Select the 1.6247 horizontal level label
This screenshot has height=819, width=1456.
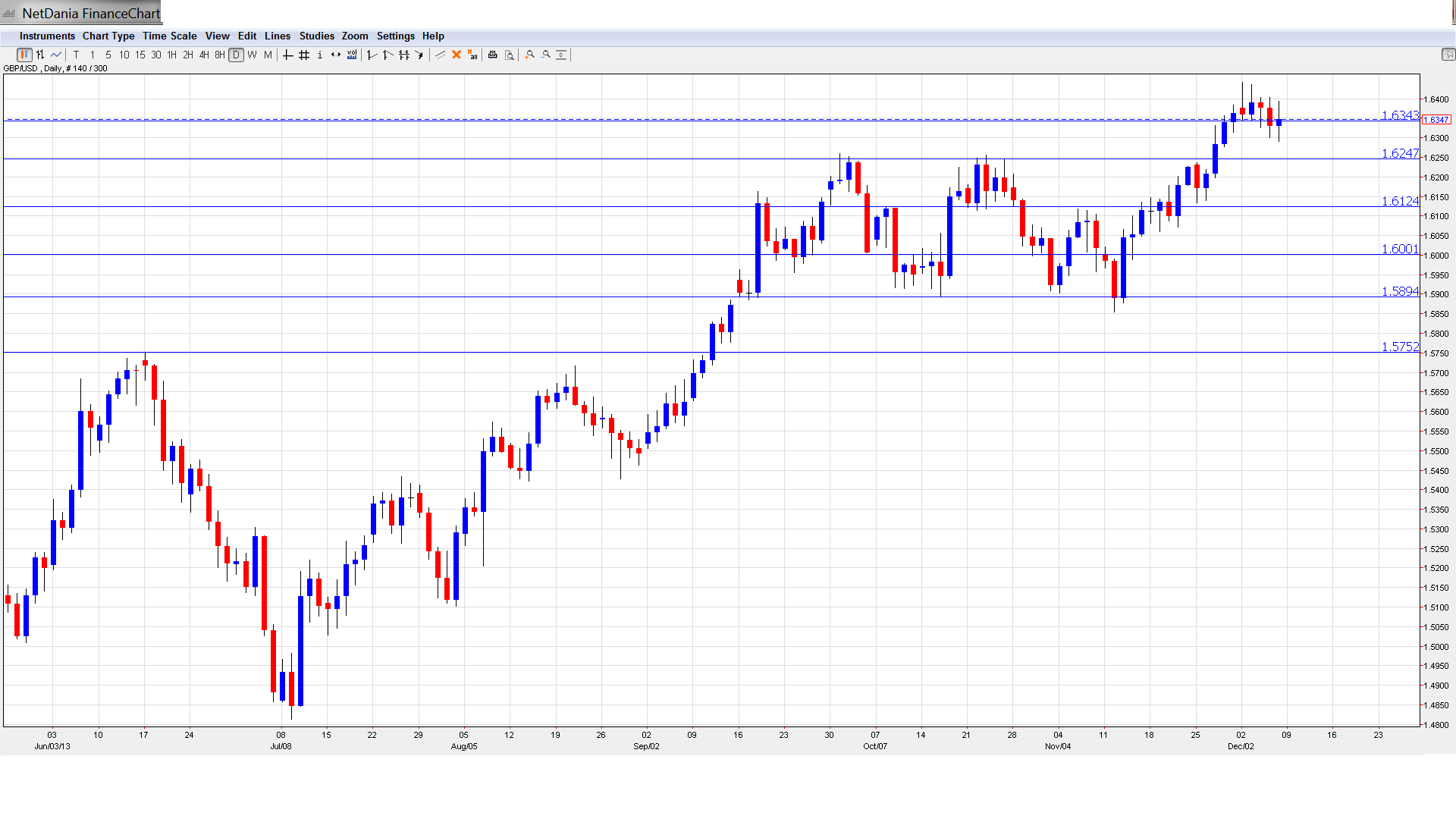(x=1400, y=153)
